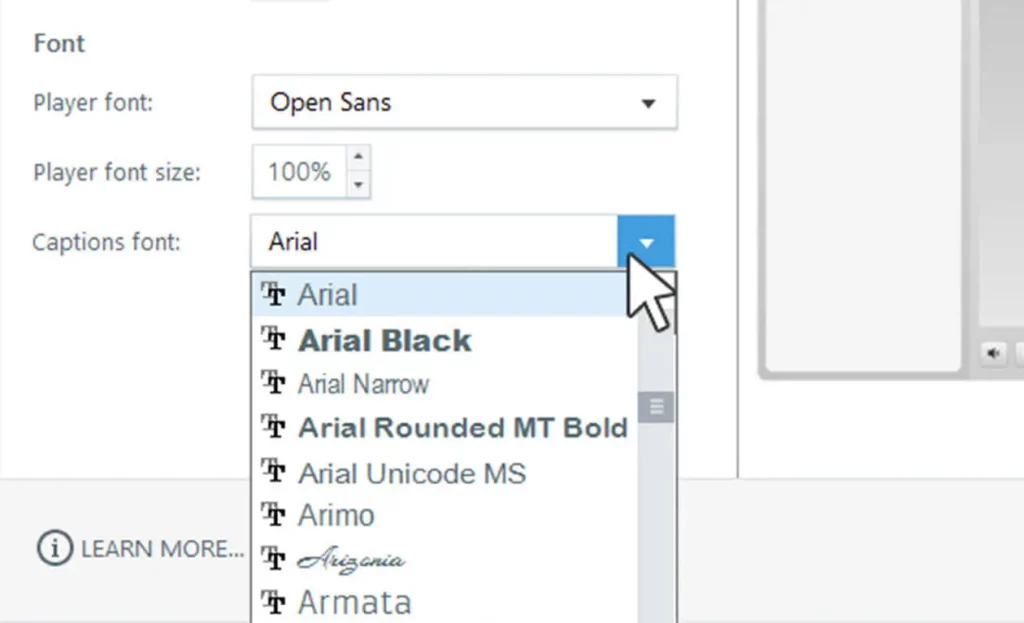This screenshot has height=623, width=1024.
Task: Pick Arial Unicode MS from list
Action: (411, 472)
